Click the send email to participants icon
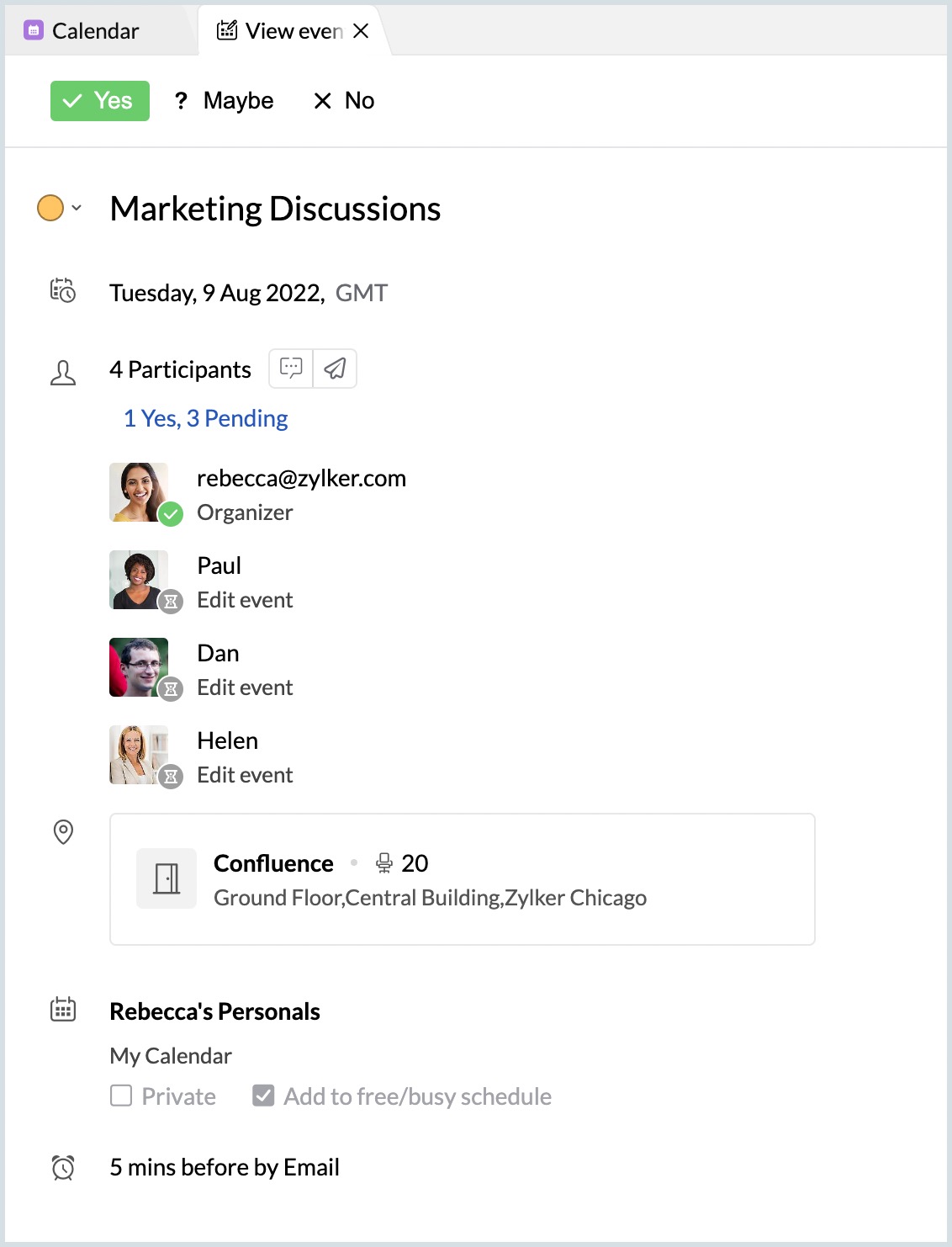This screenshot has height=1247, width=952. [x=335, y=369]
